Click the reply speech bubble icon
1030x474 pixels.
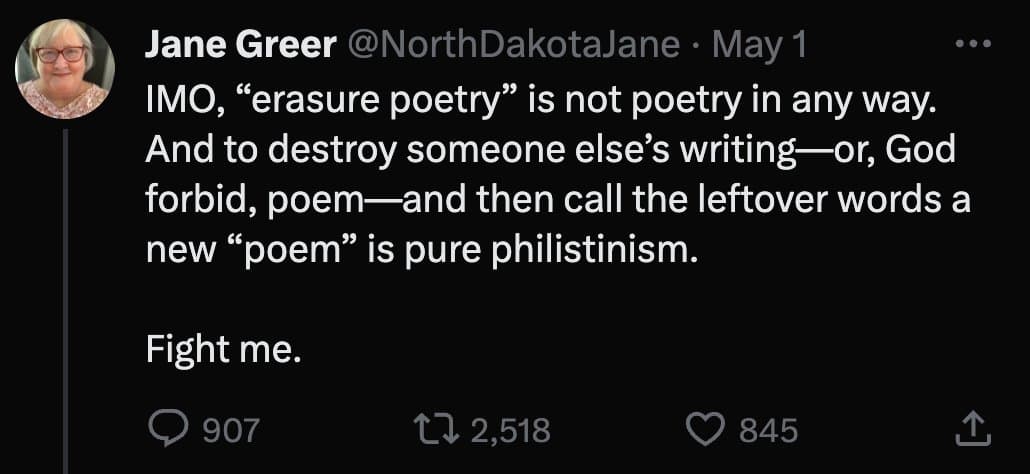click(x=163, y=430)
